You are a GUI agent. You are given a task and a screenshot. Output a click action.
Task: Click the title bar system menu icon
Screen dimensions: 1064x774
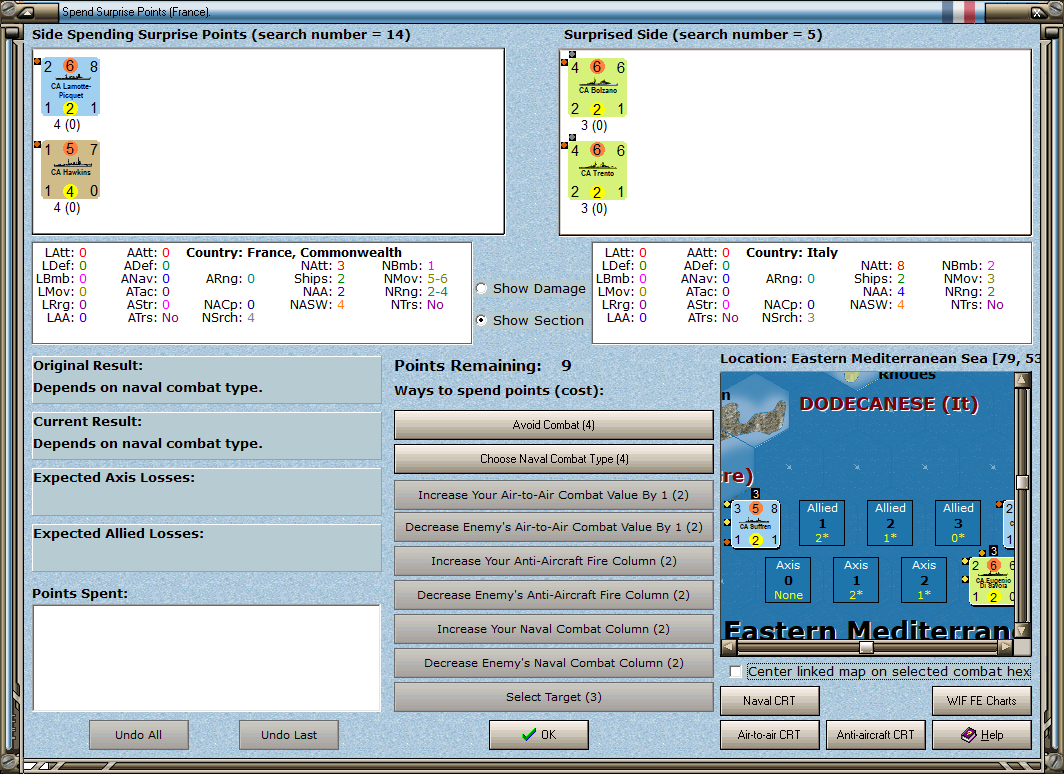[x=26, y=12]
